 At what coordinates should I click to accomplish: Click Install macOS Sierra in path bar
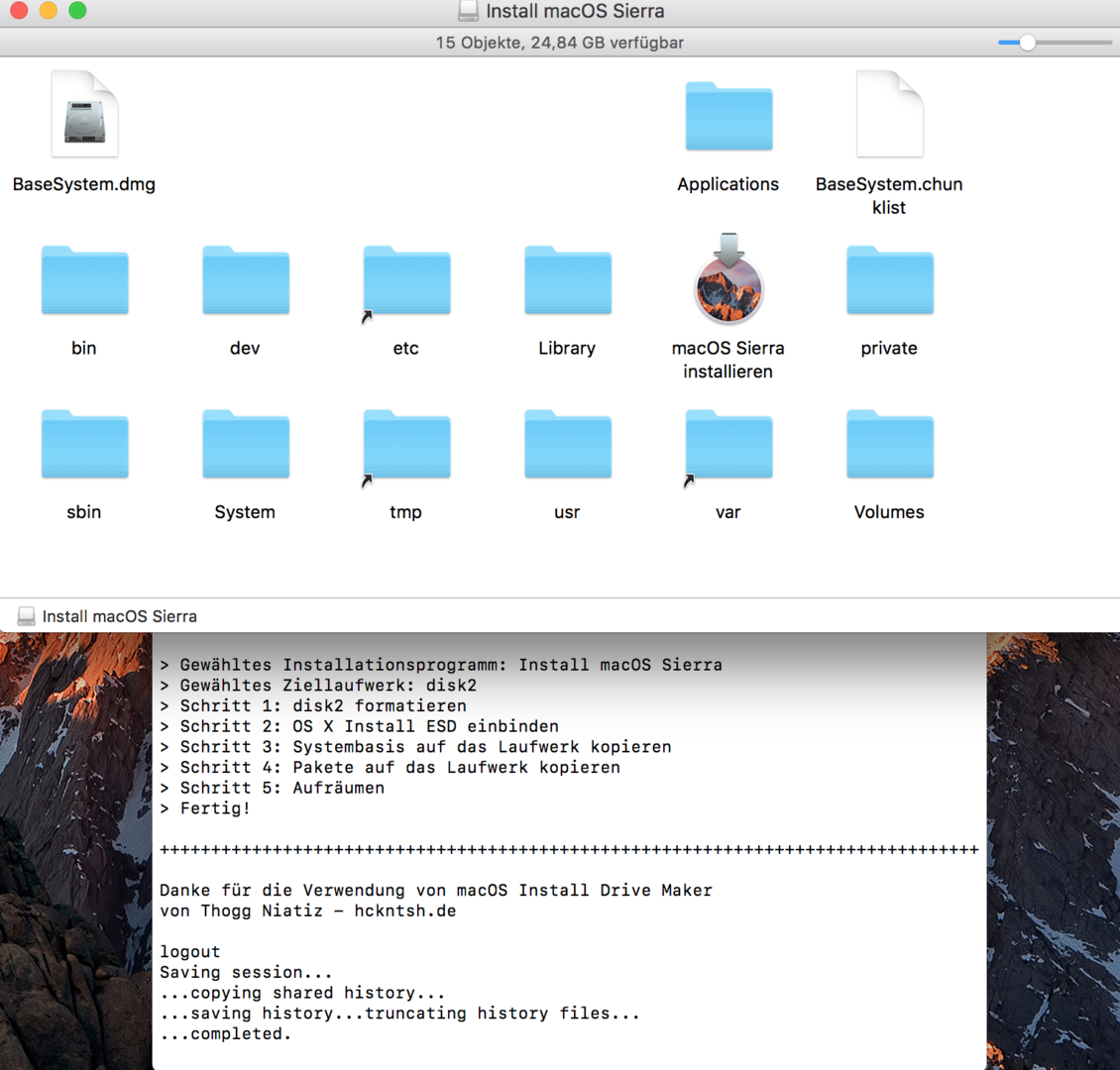click(x=119, y=616)
